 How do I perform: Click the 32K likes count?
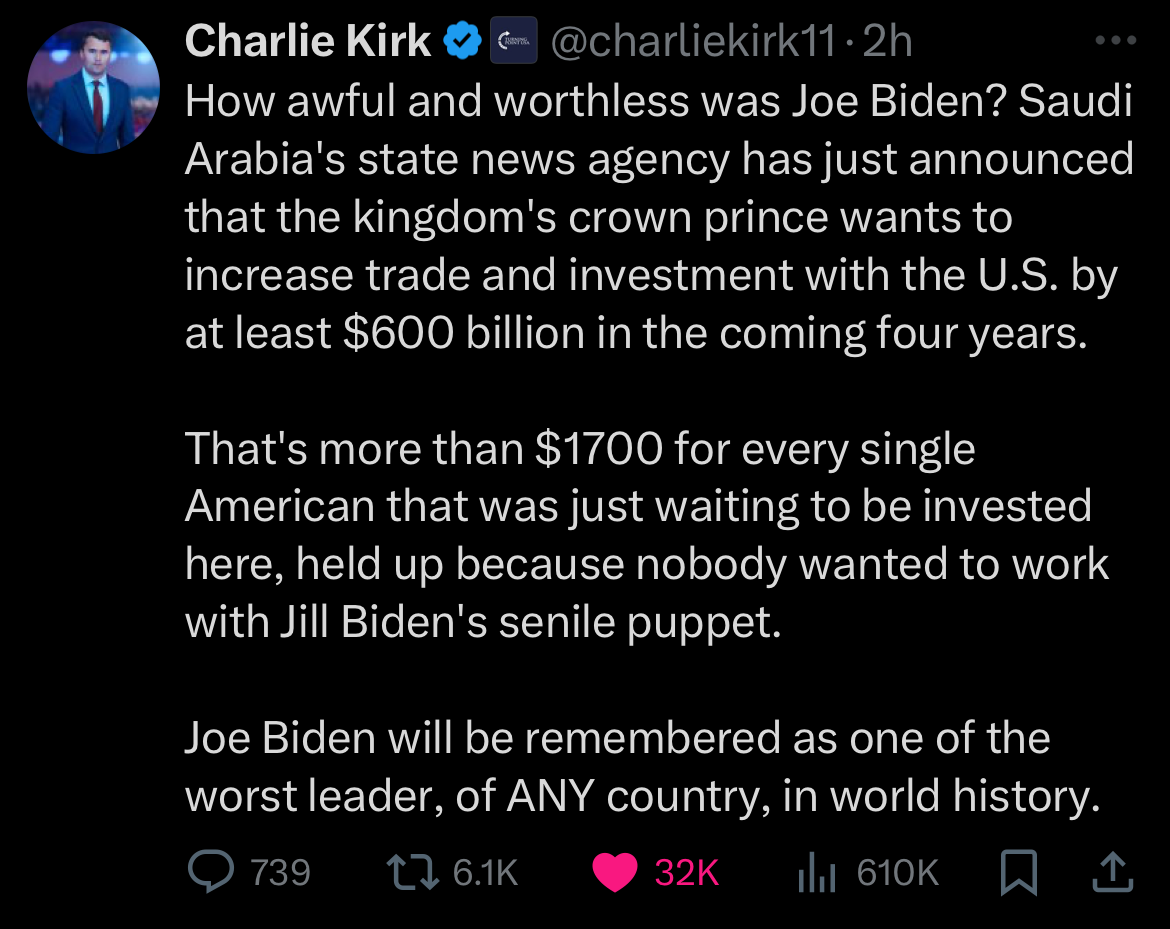687,874
